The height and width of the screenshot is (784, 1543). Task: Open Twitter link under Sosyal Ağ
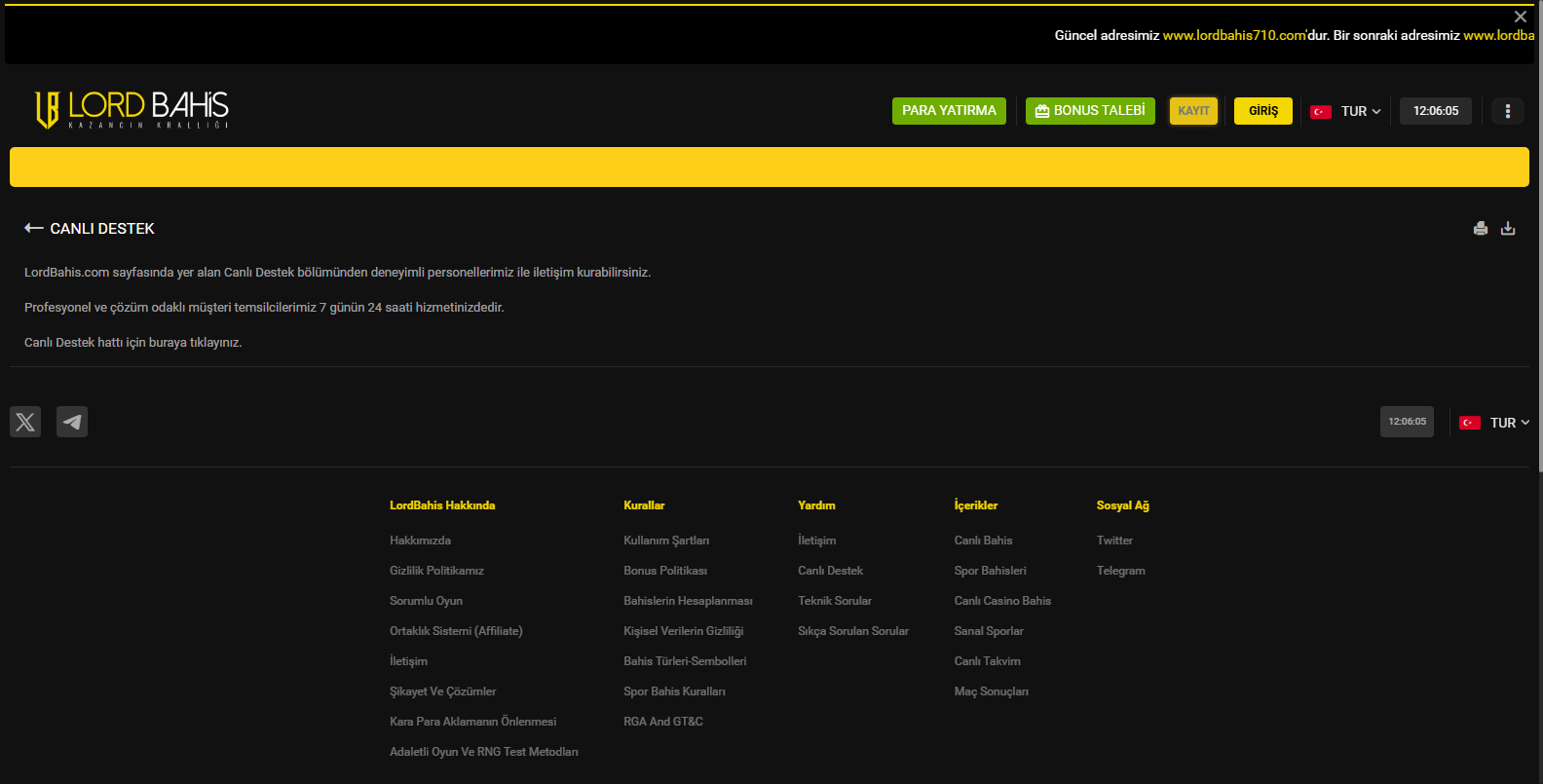(1114, 541)
